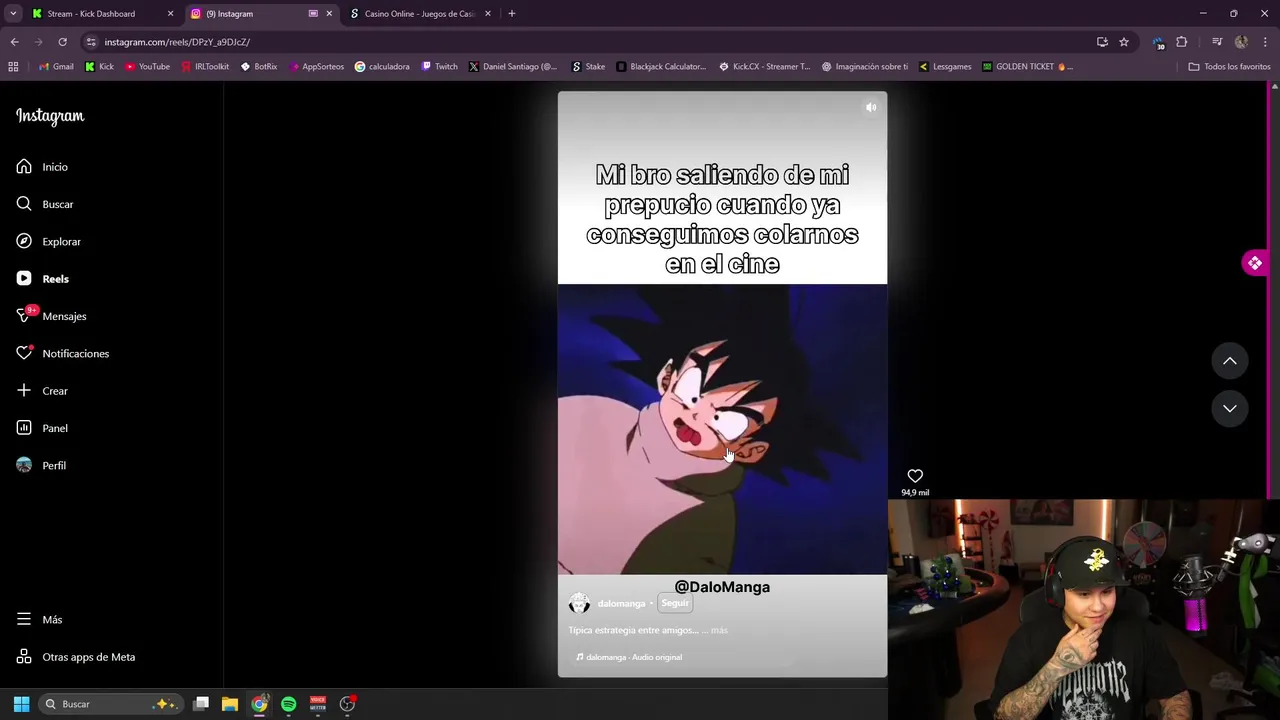Screen dimensions: 1280x720
Task: Close the Kick Dashboard tab
Action: coord(170,14)
